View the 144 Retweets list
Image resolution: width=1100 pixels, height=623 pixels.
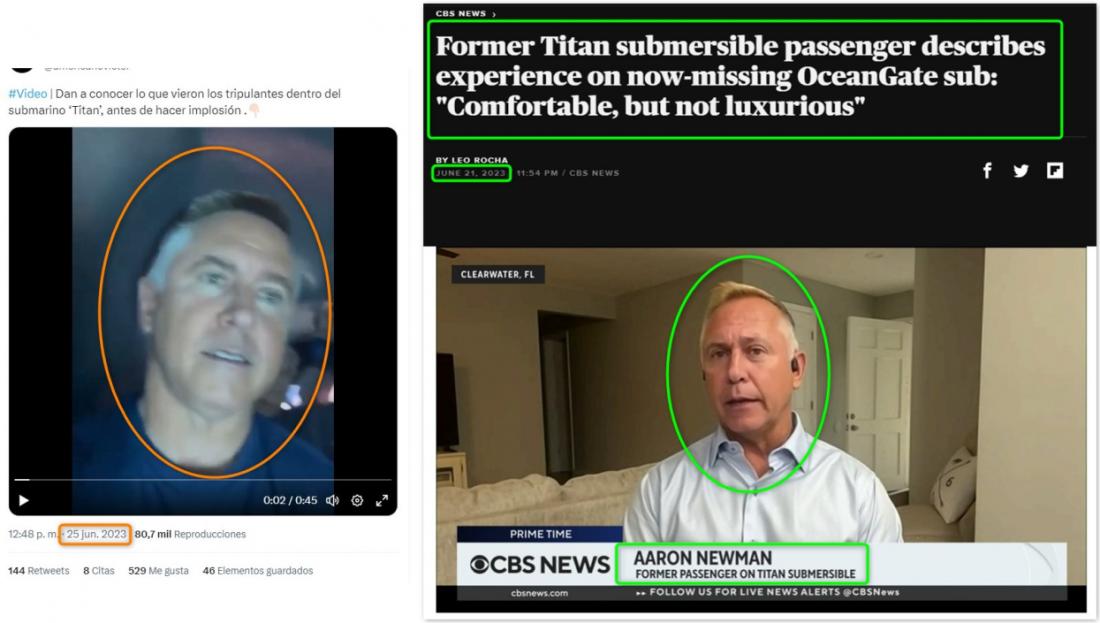click(x=39, y=570)
